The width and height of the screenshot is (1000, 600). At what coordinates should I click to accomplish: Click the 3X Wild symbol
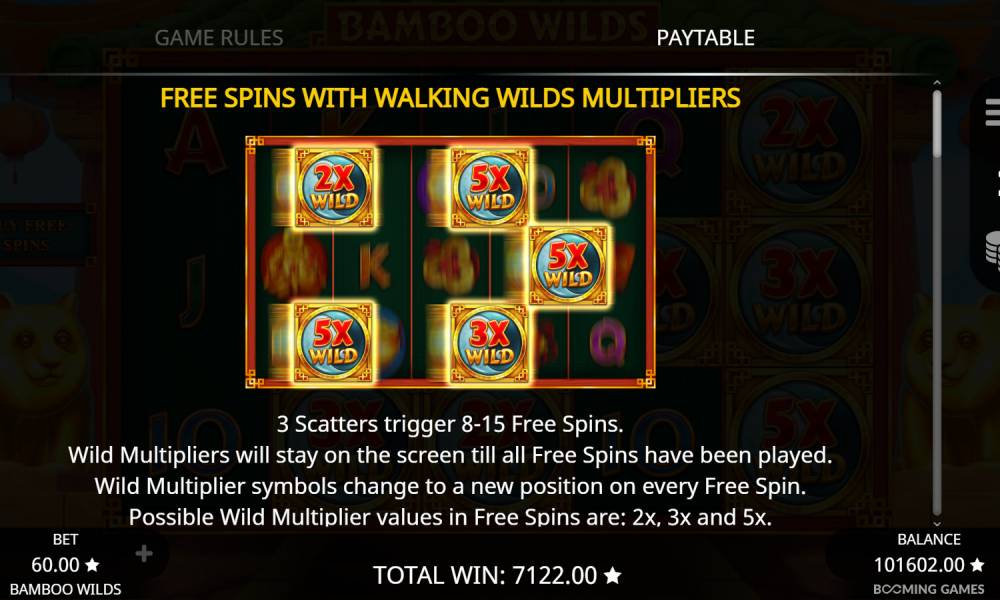coord(490,342)
